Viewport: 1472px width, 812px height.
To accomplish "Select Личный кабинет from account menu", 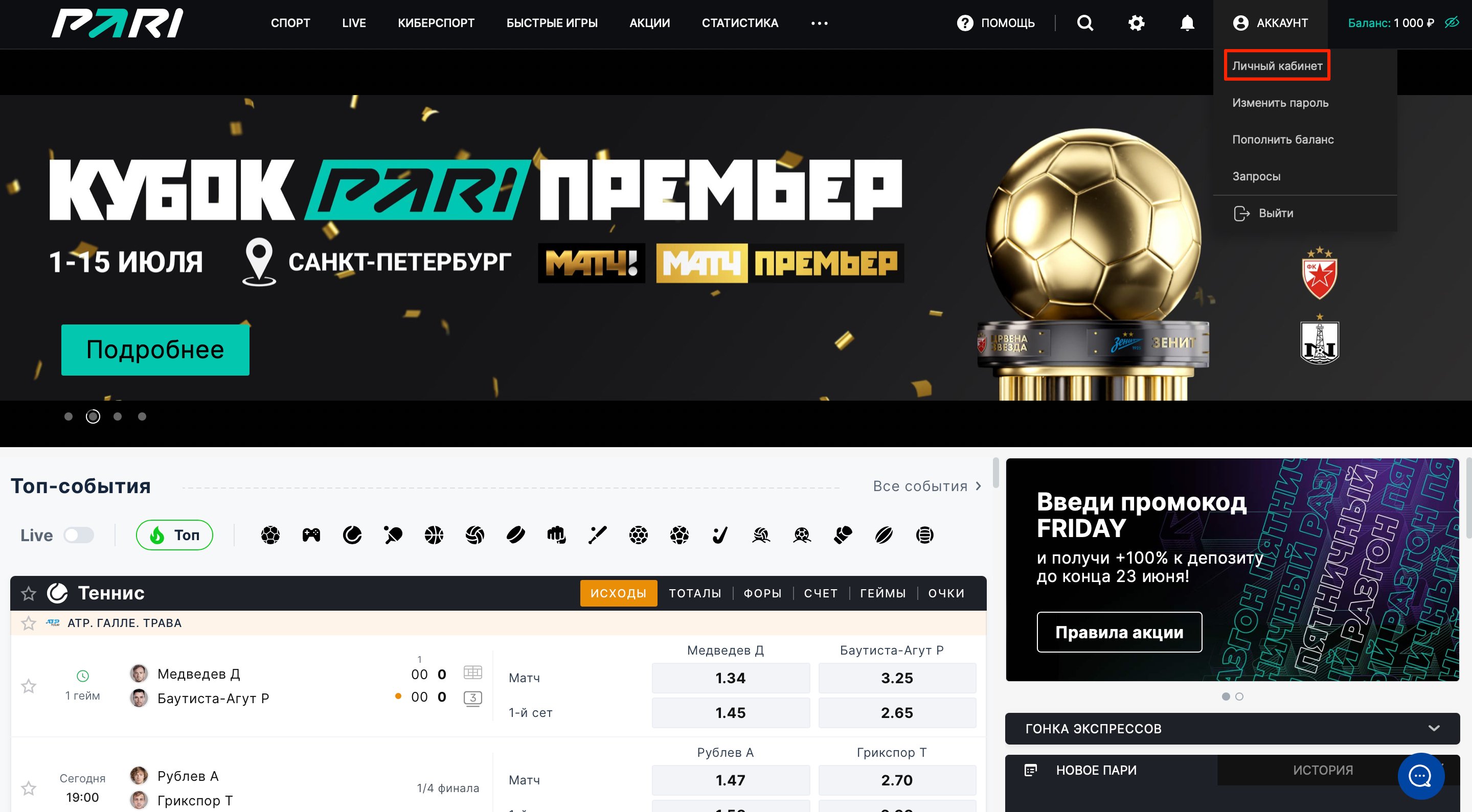I will (1277, 66).
